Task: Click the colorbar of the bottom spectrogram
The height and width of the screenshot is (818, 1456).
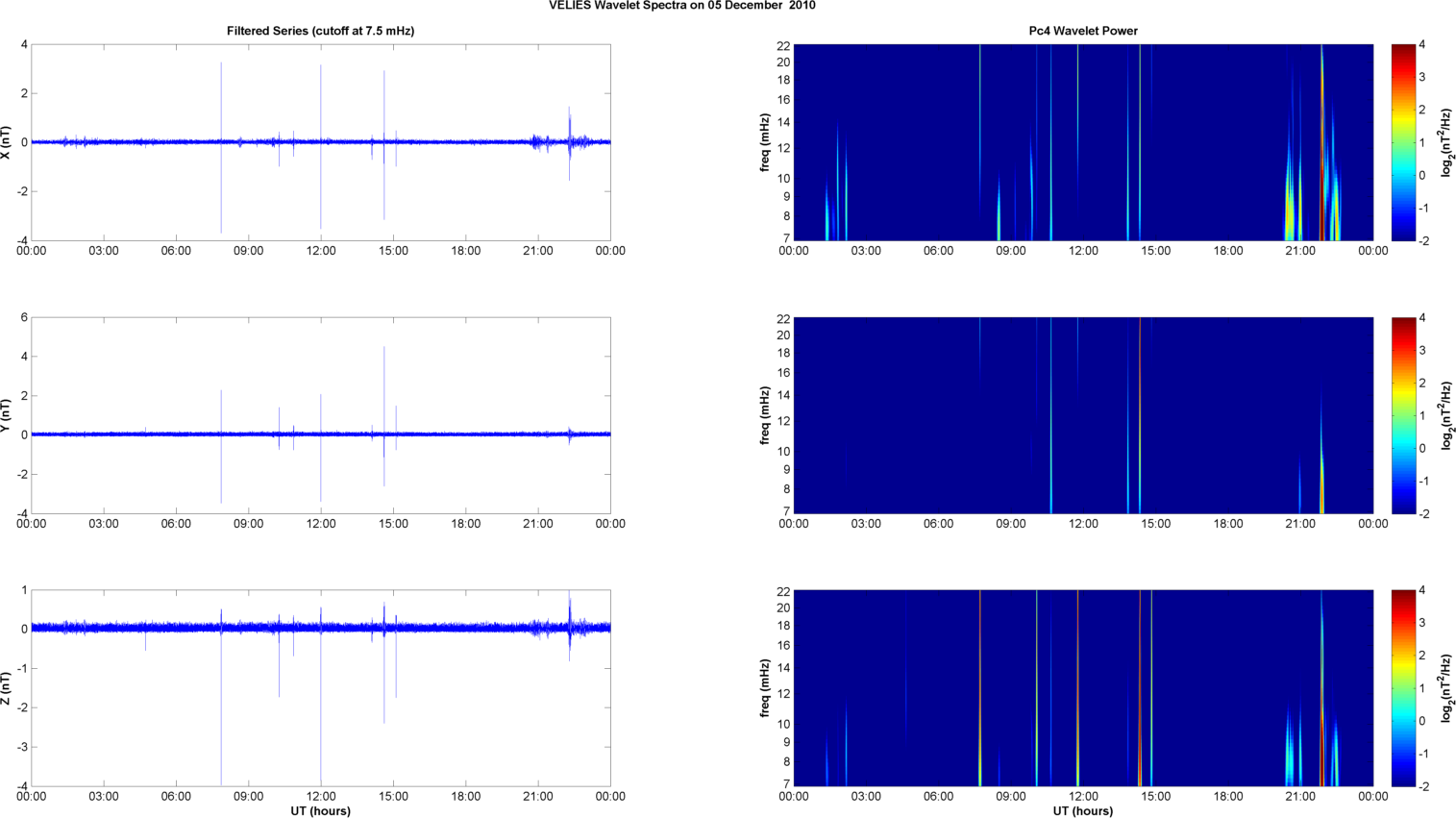Action: tap(1403, 688)
